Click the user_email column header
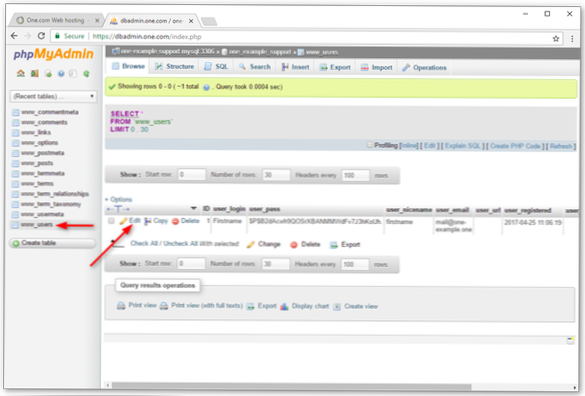 452,210
